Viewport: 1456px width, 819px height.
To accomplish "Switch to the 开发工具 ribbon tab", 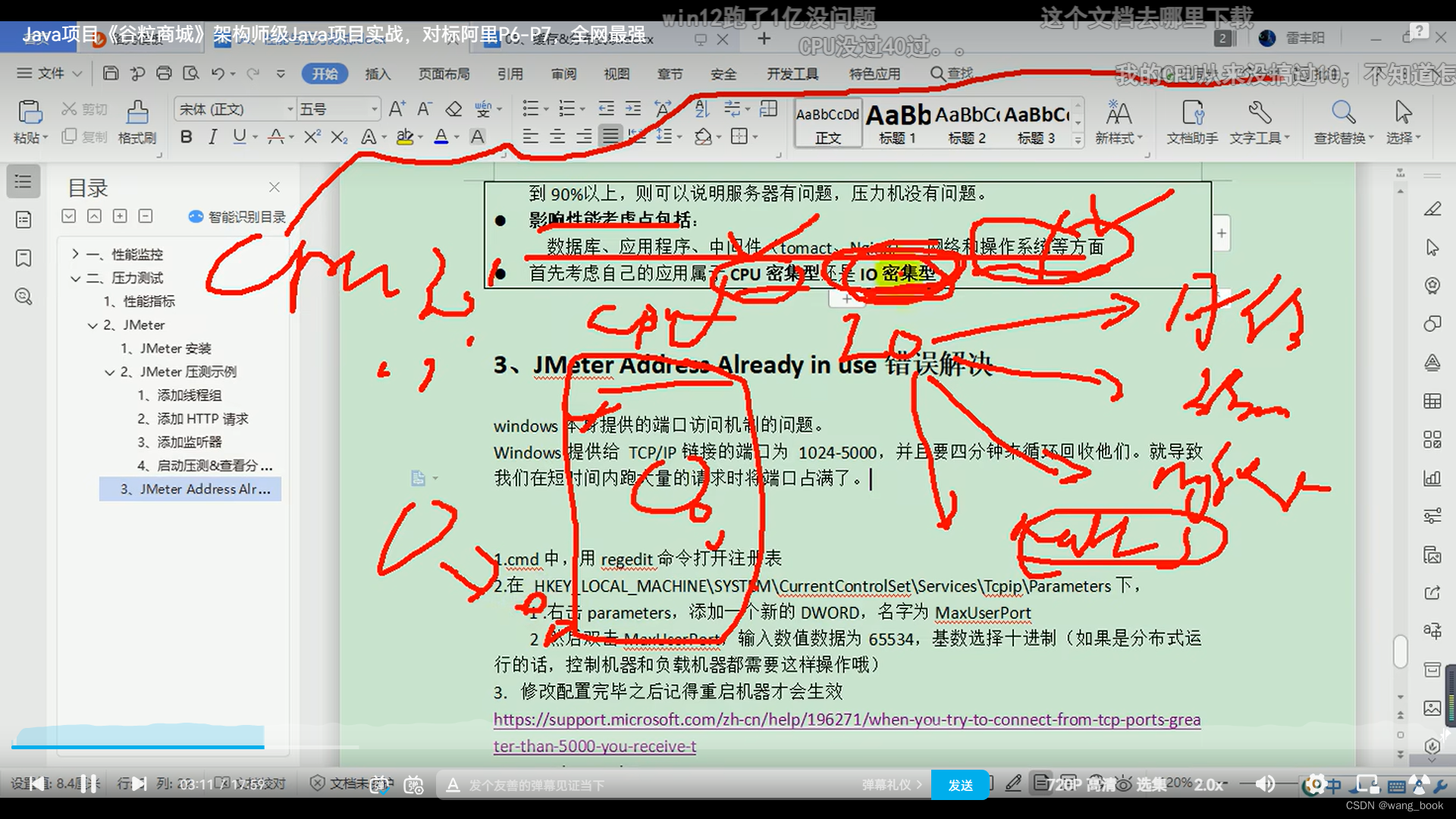I will [x=792, y=74].
